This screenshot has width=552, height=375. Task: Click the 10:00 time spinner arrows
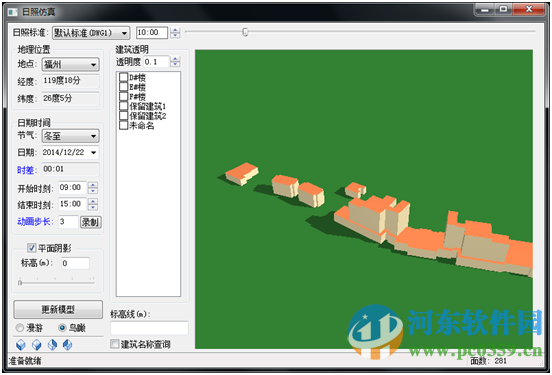click(175, 33)
